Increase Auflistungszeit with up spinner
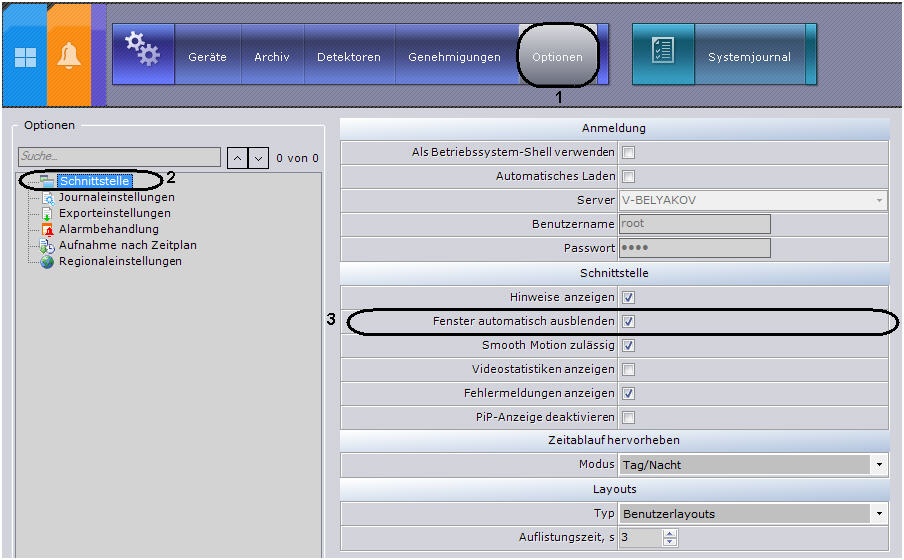904x560 pixels. [669, 533]
